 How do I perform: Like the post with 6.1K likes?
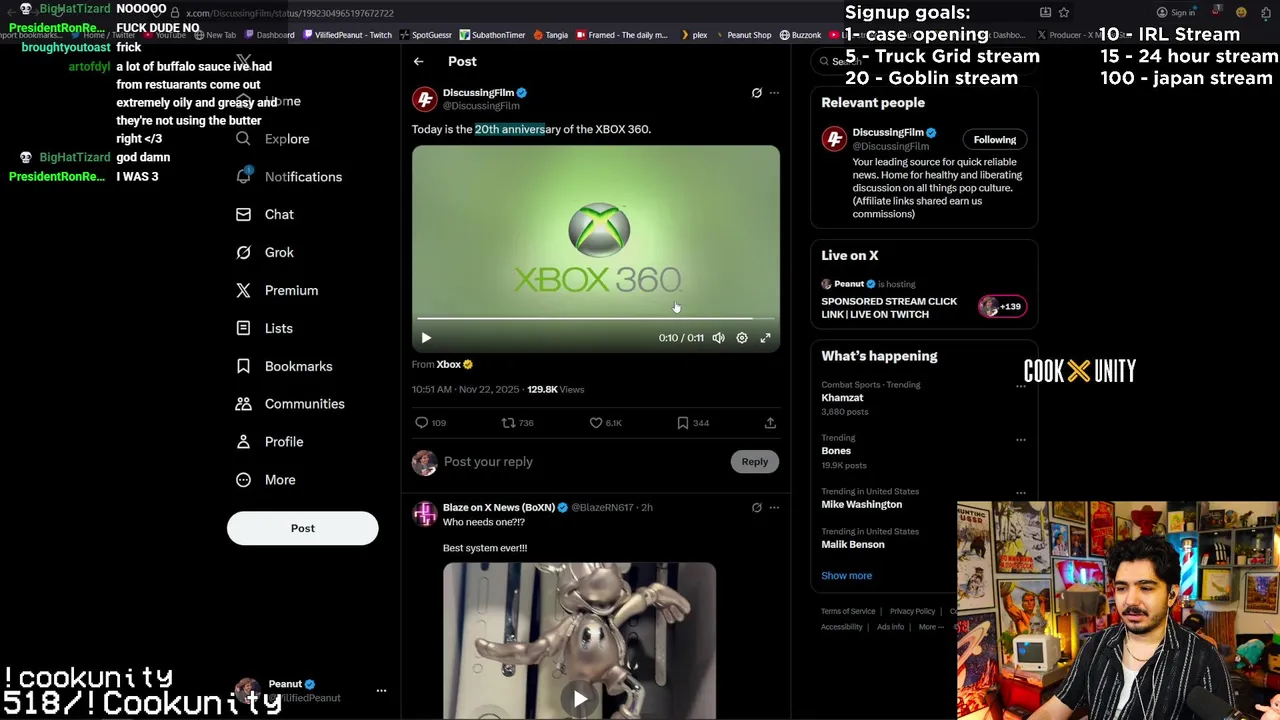596,423
